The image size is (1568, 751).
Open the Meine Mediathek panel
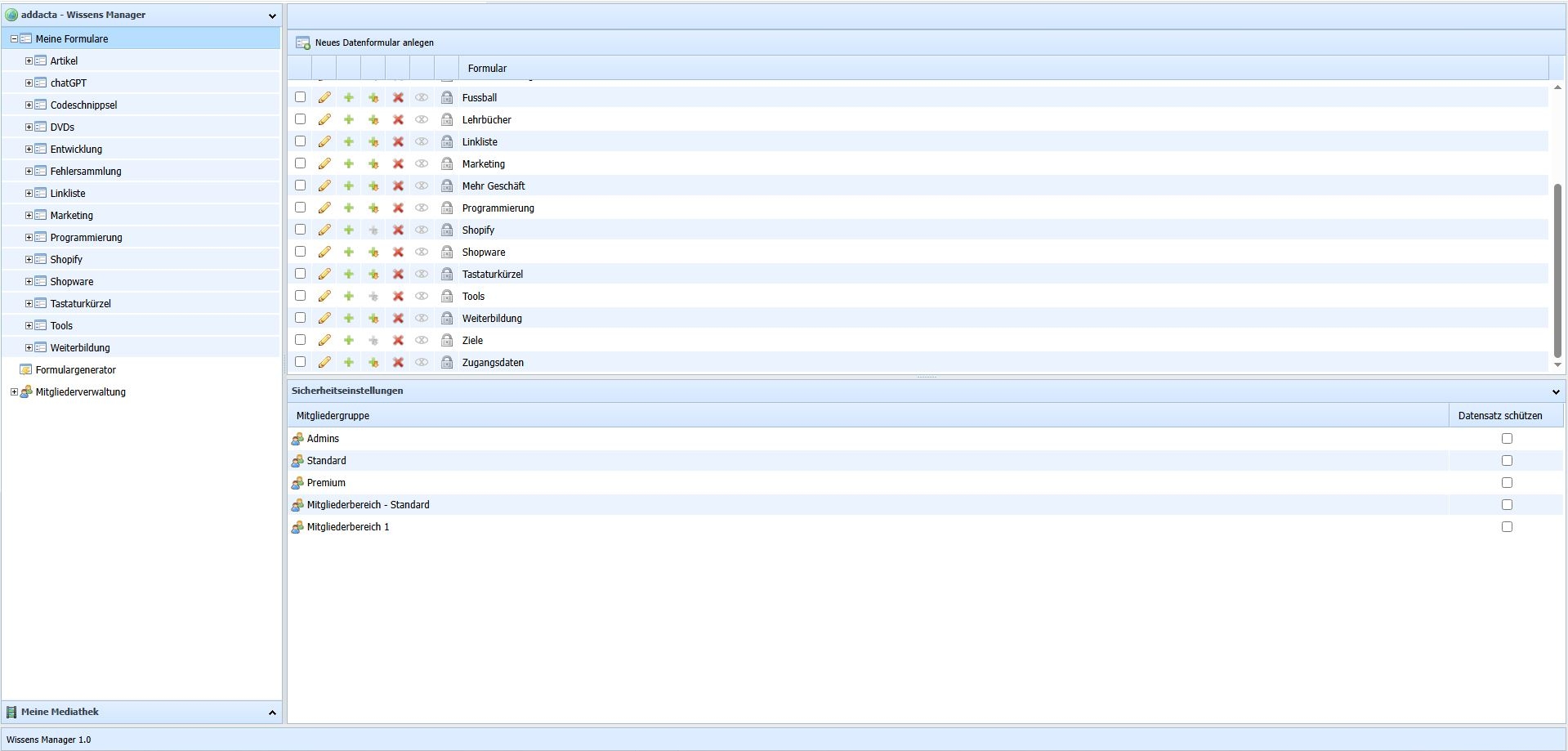click(x=272, y=713)
